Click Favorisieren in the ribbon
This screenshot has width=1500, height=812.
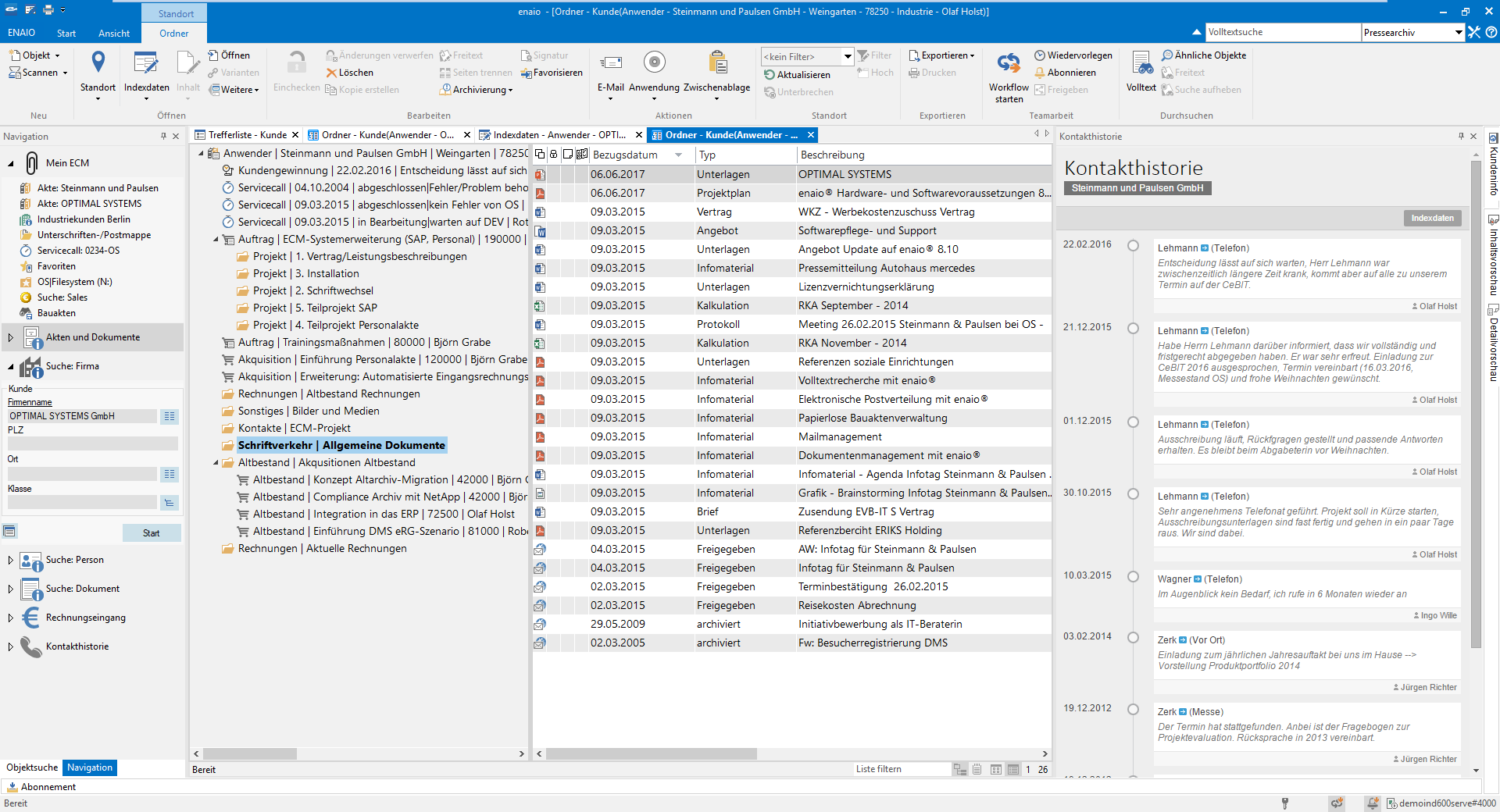[552, 73]
